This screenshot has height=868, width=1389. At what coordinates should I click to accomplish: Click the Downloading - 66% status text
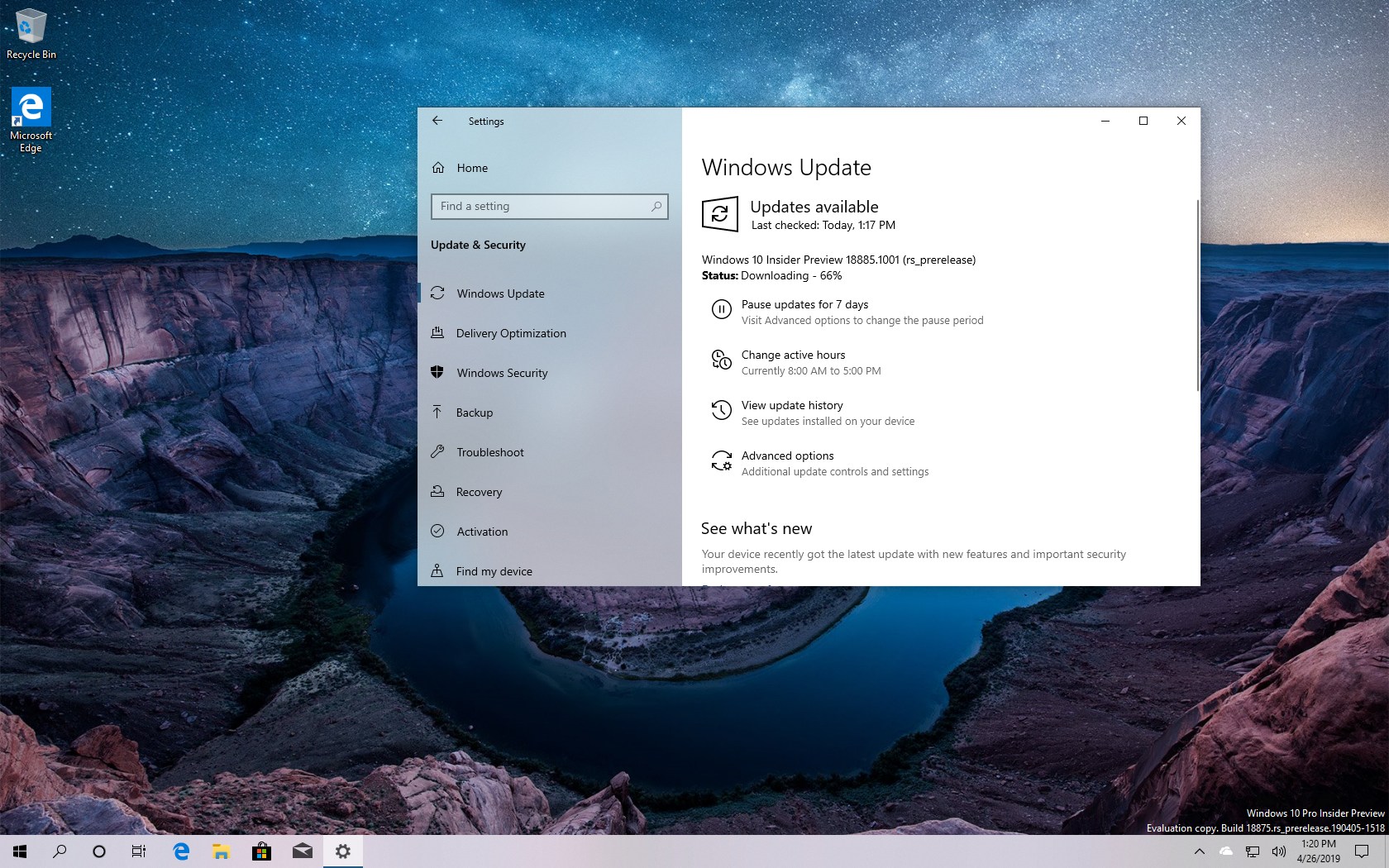click(x=791, y=275)
